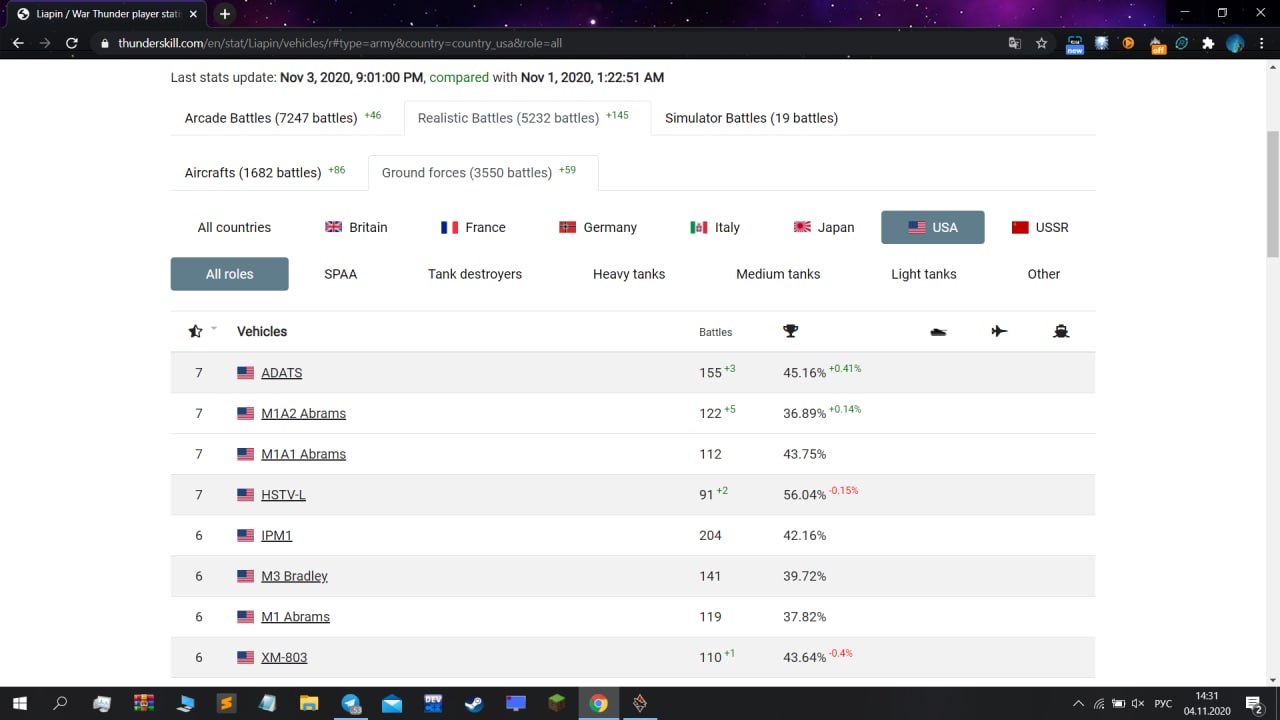The width and height of the screenshot is (1280, 720).
Task: Open Chrome profile avatar
Action: [1235, 43]
